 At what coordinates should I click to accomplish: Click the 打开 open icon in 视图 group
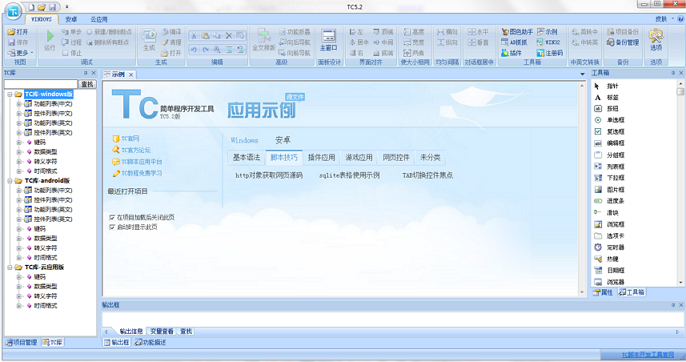(18, 32)
